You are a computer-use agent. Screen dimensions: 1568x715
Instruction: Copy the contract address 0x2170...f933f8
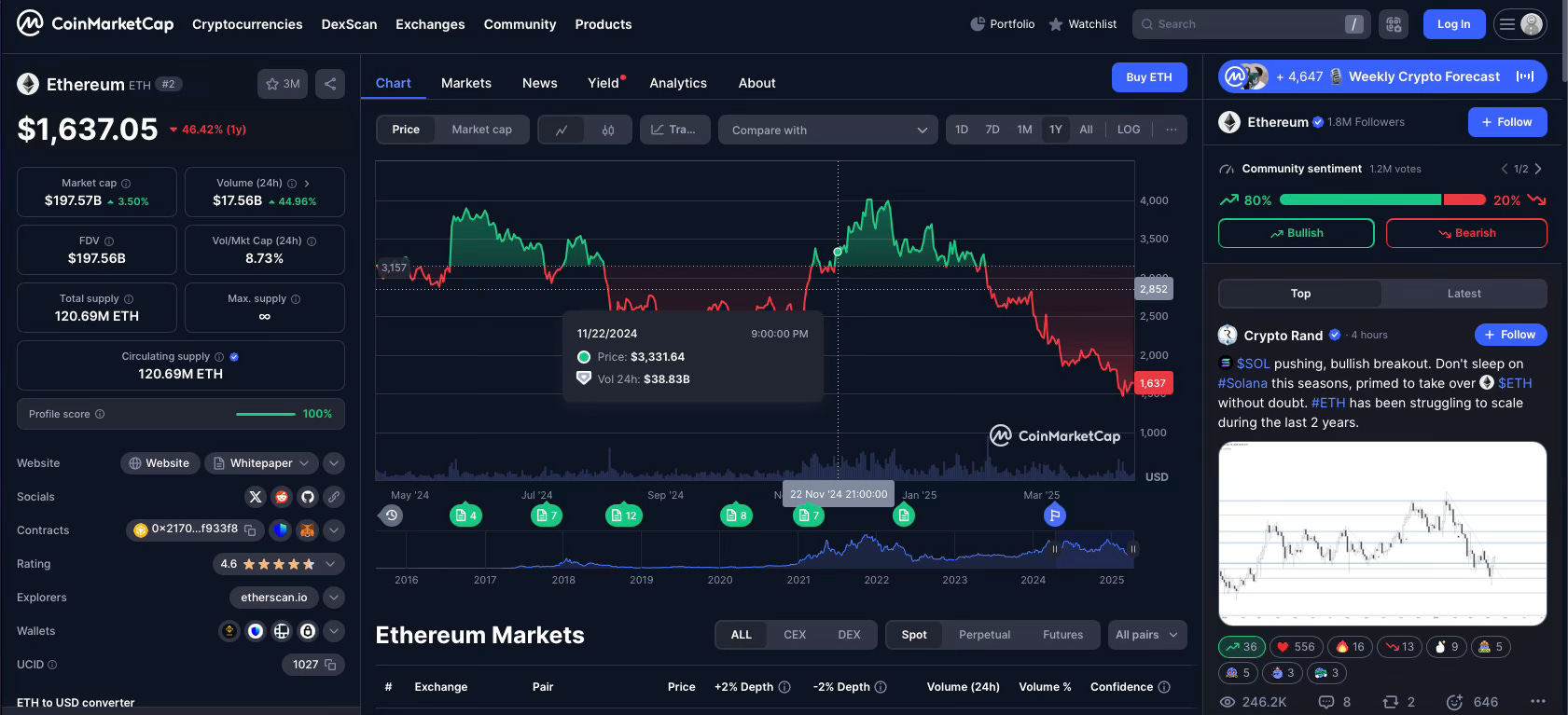click(x=250, y=529)
